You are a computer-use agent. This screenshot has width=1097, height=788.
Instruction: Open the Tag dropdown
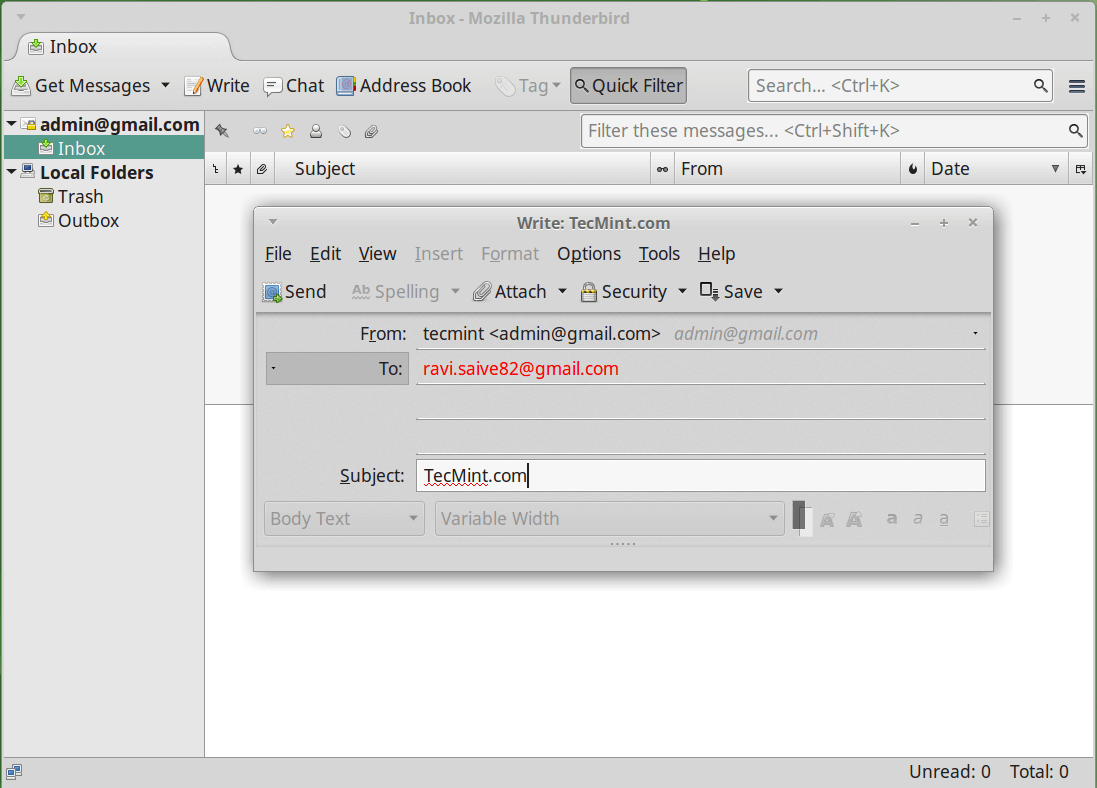click(x=528, y=85)
